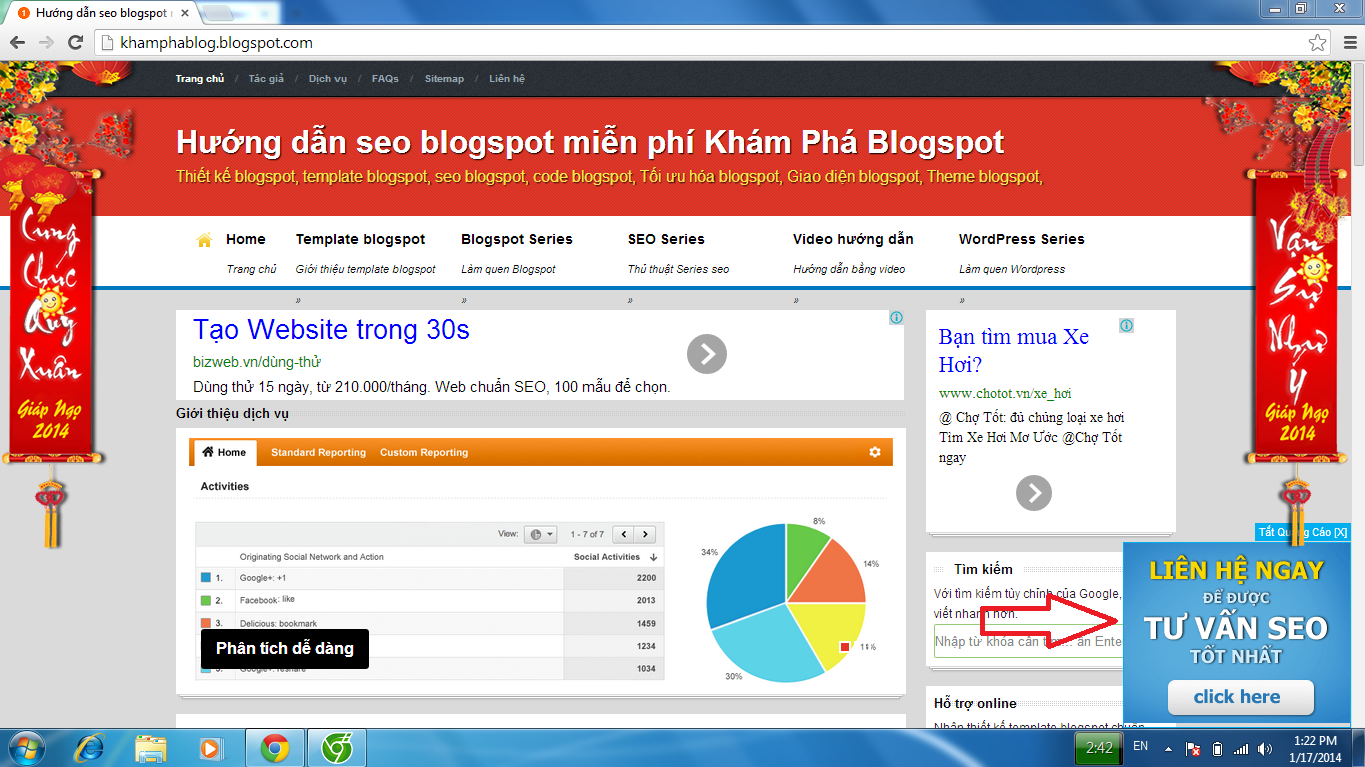This screenshot has height=767, width=1365.
Task: Click blog title Khám Phá Blogspot
Action: point(590,142)
